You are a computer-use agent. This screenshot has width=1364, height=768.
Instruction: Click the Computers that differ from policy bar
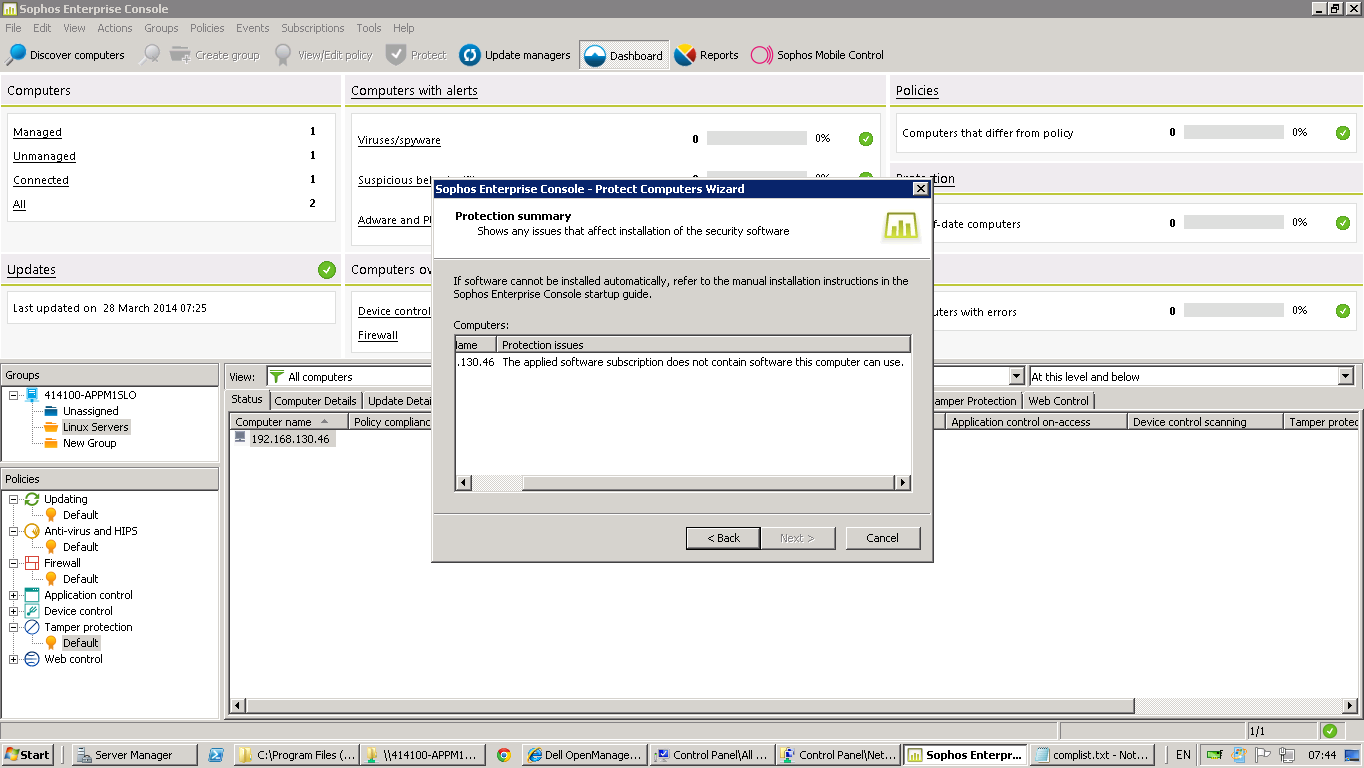(1234, 132)
